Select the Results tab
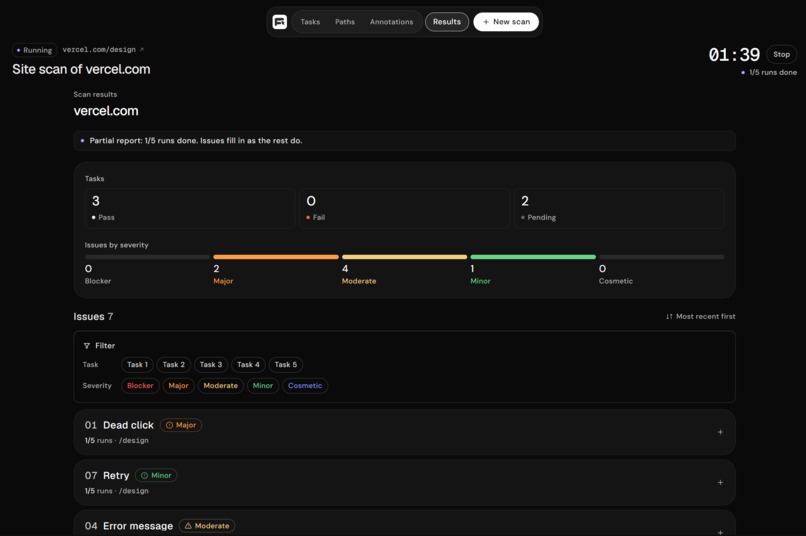This screenshot has height=536, width=806. [x=447, y=22]
